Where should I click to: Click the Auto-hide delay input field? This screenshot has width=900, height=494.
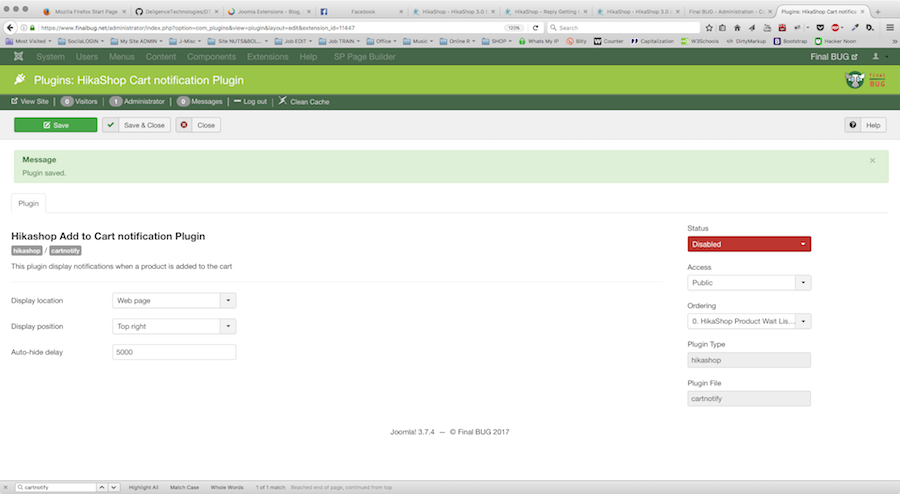point(174,352)
